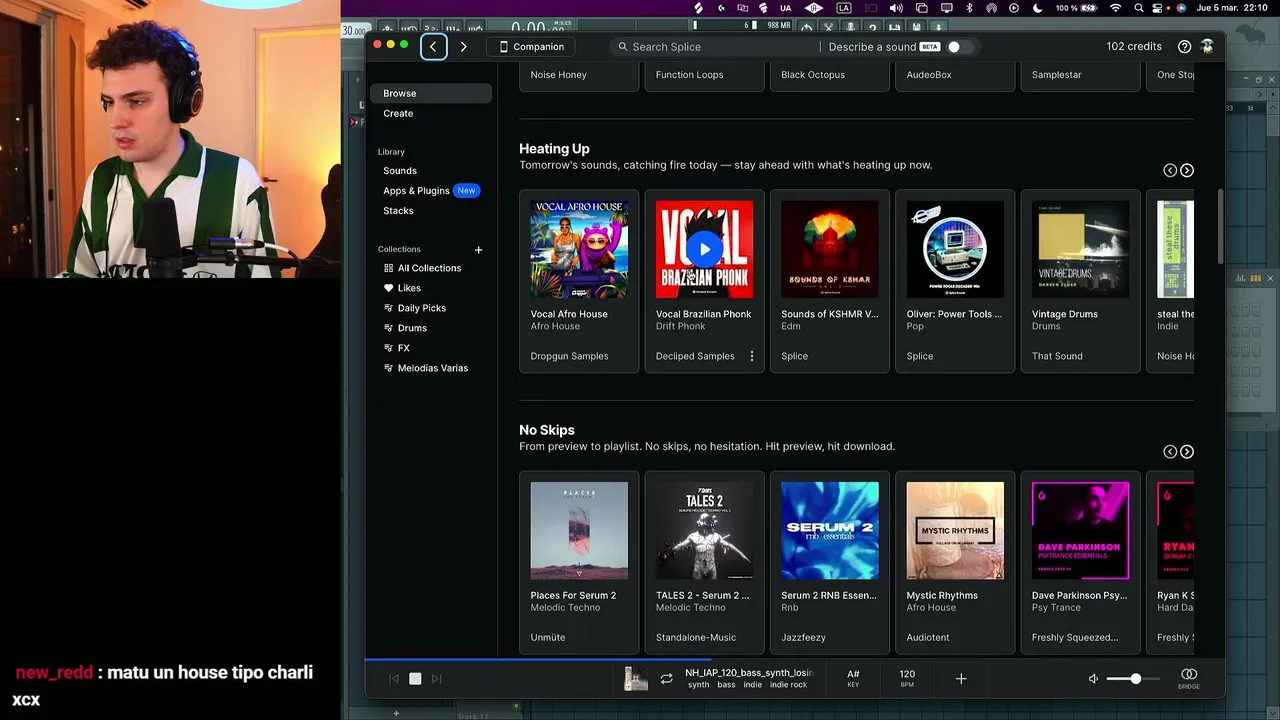Go back with the left arrow button
Image resolution: width=1280 pixels, height=720 pixels.
(x=433, y=47)
